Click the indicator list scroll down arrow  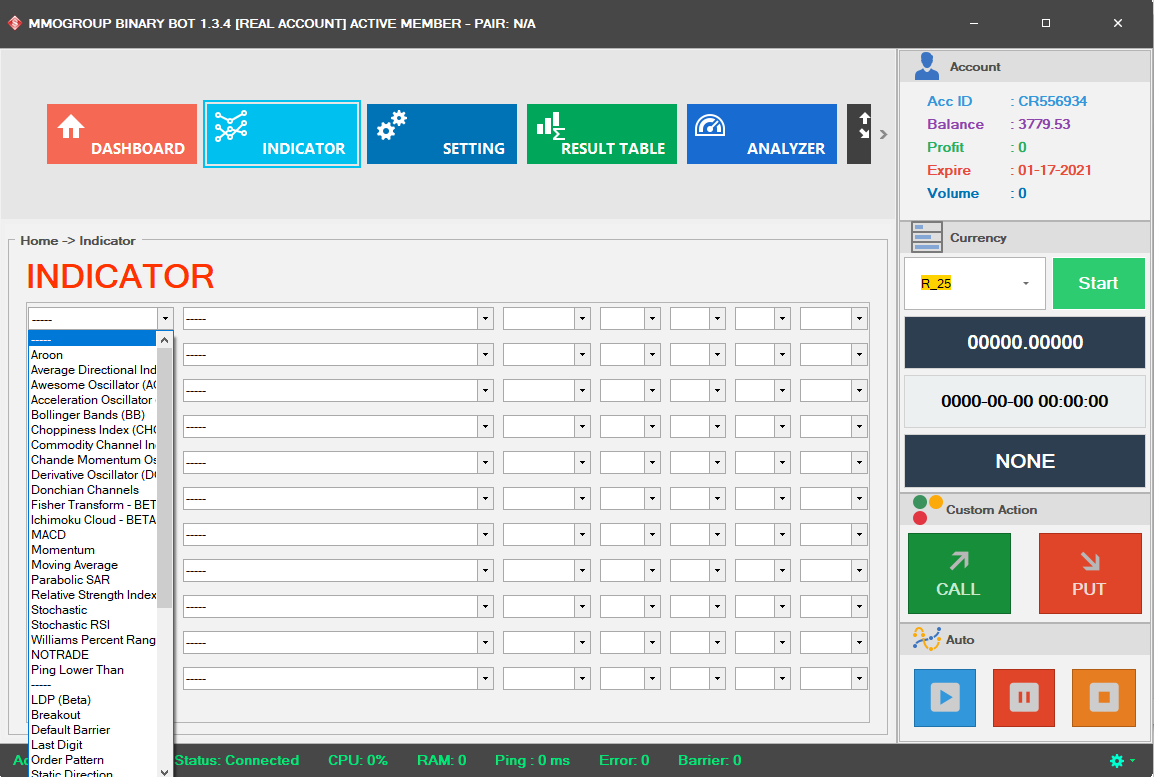165,771
